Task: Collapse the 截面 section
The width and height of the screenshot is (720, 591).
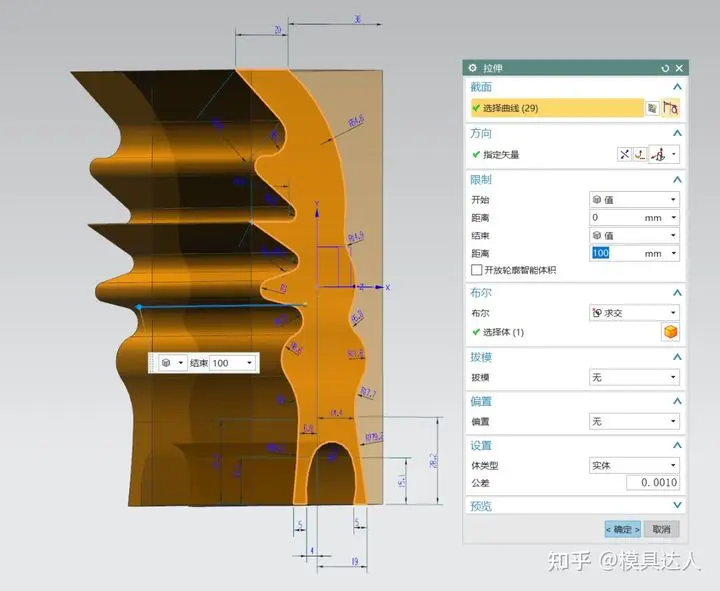Action: coord(677,87)
